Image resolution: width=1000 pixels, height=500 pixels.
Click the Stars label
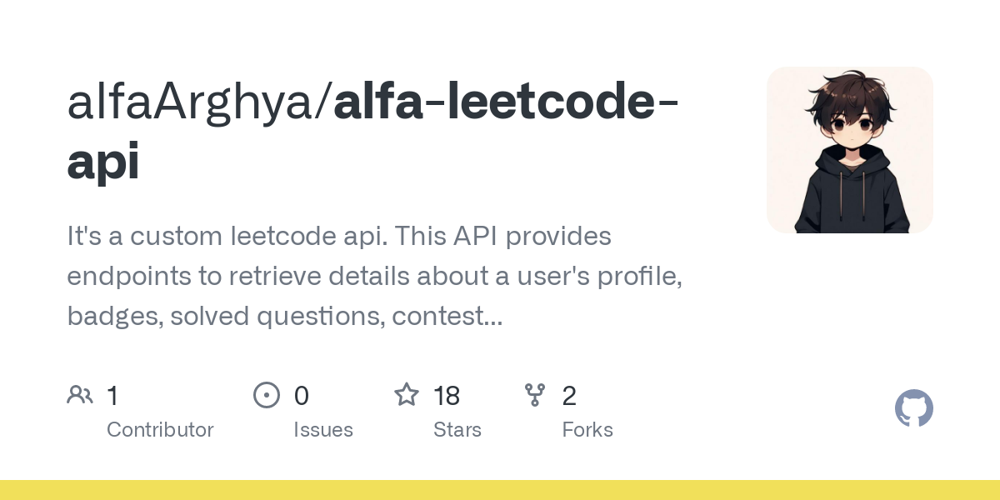457,430
